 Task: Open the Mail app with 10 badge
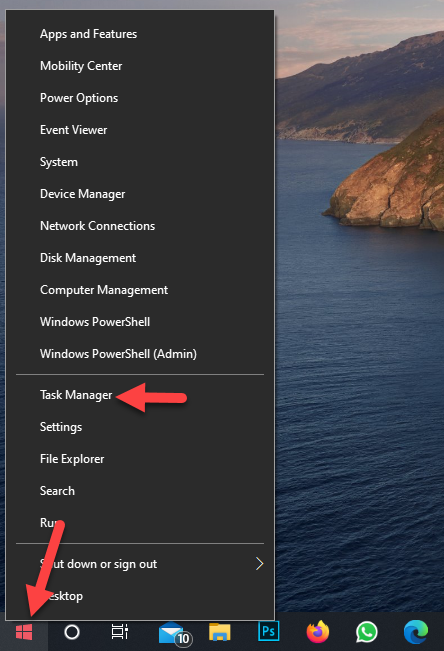click(175, 633)
